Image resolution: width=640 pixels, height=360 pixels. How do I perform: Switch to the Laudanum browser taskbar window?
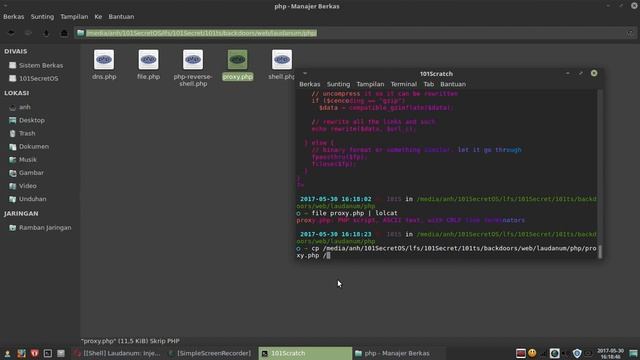[118, 353]
